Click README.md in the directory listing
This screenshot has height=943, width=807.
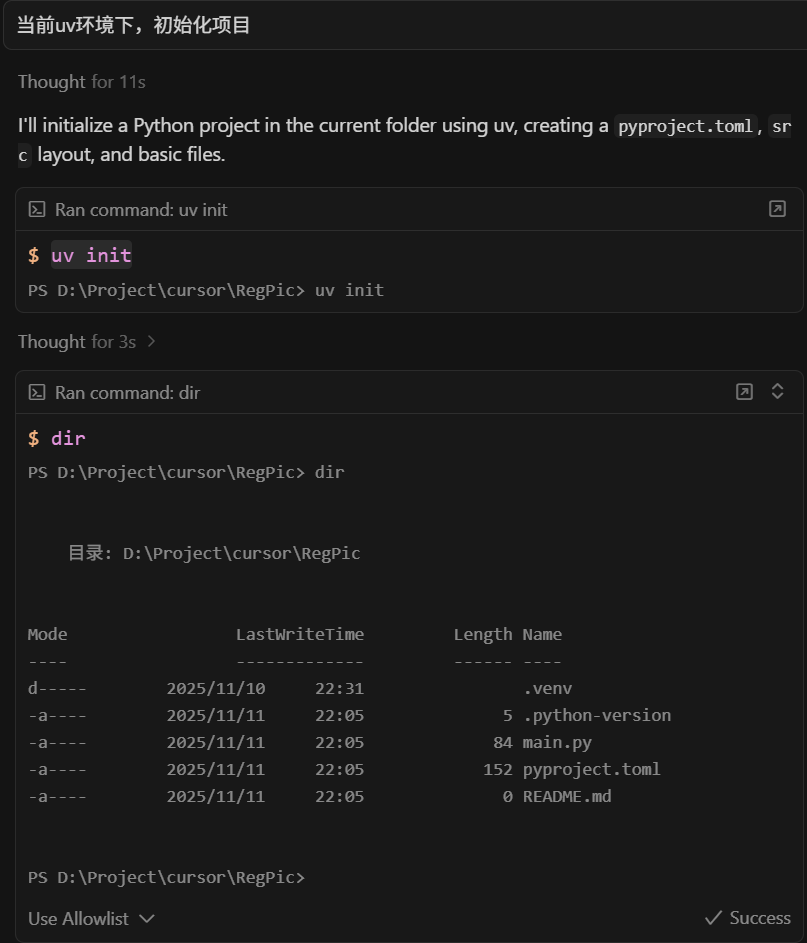pos(567,796)
